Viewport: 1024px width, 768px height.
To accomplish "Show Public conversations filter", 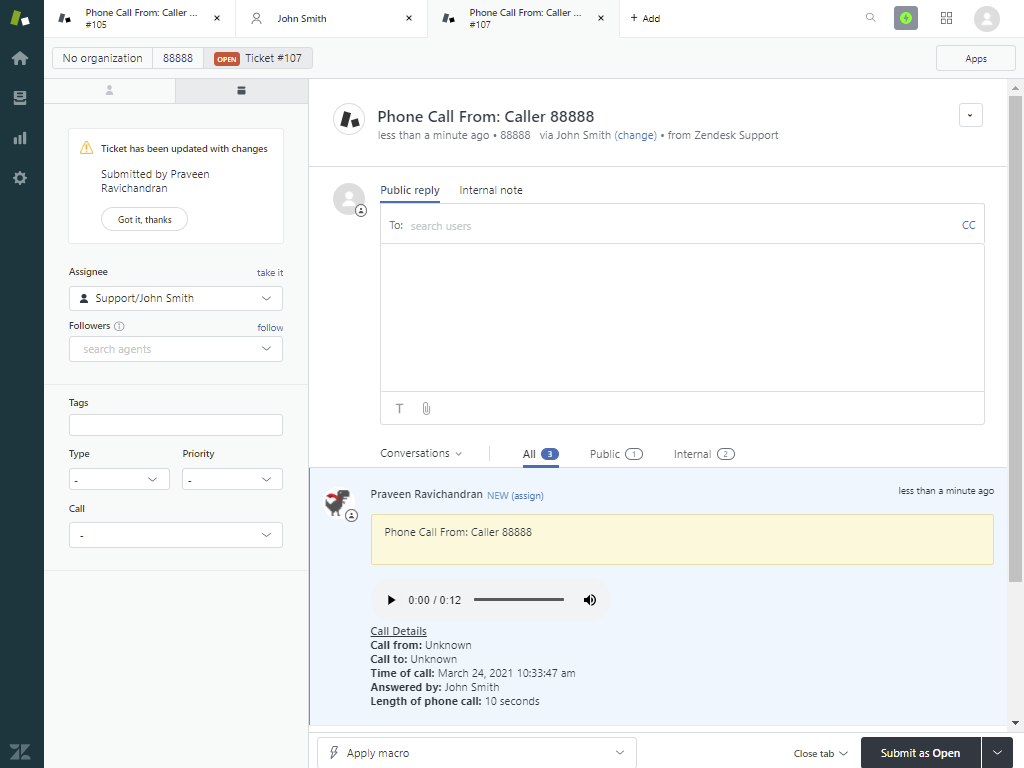I will [x=616, y=454].
